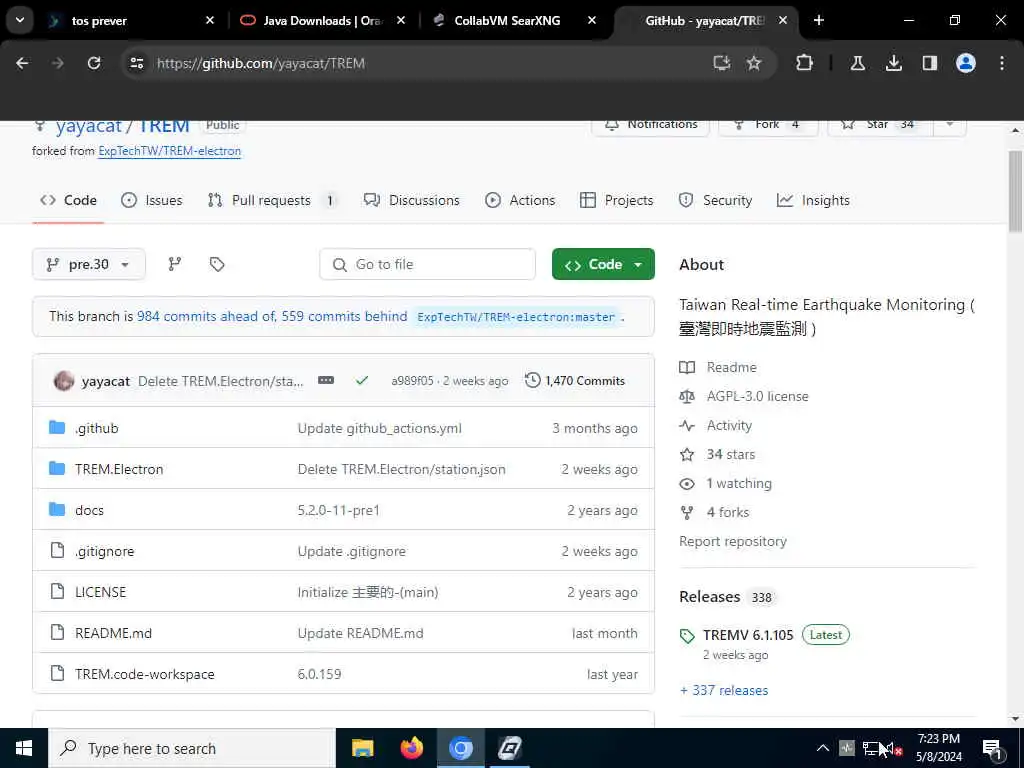The width and height of the screenshot is (1024, 768).
Task: Open the TREMV 6.1.105 release
Action: 748,635
